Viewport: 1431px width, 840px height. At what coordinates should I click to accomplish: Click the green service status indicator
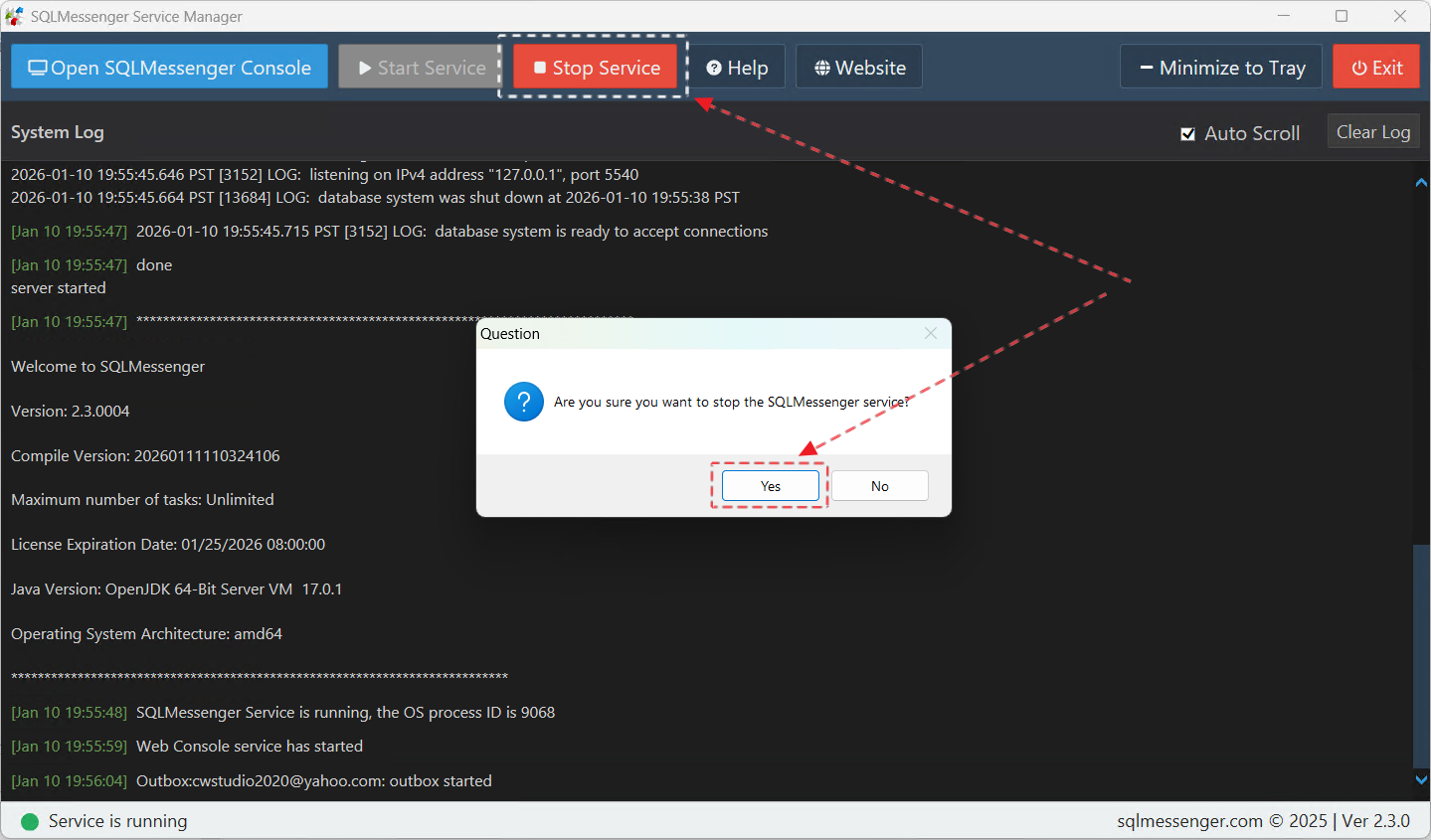pos(29,821)
